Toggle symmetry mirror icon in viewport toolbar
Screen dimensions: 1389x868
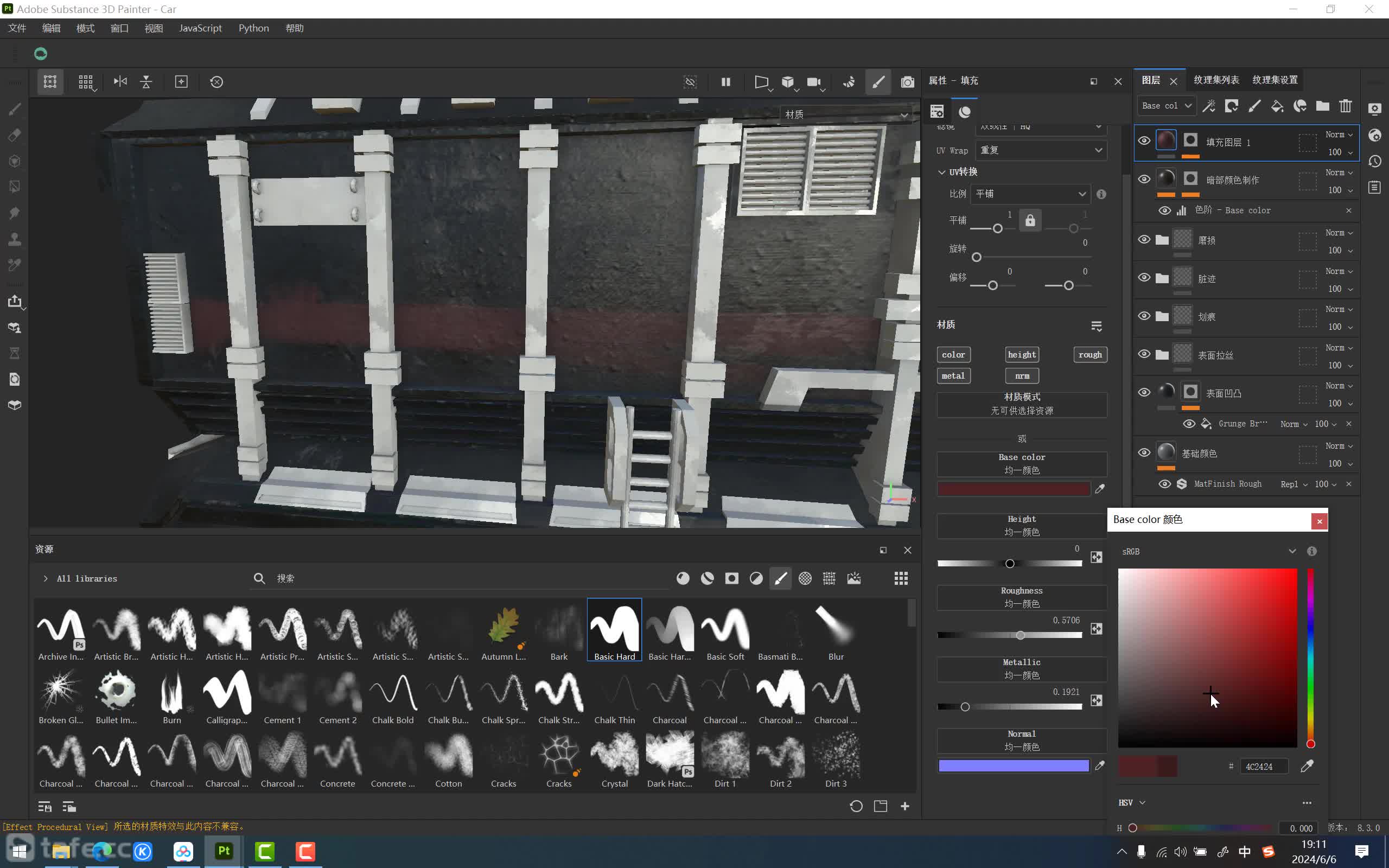tap(120, 81)
